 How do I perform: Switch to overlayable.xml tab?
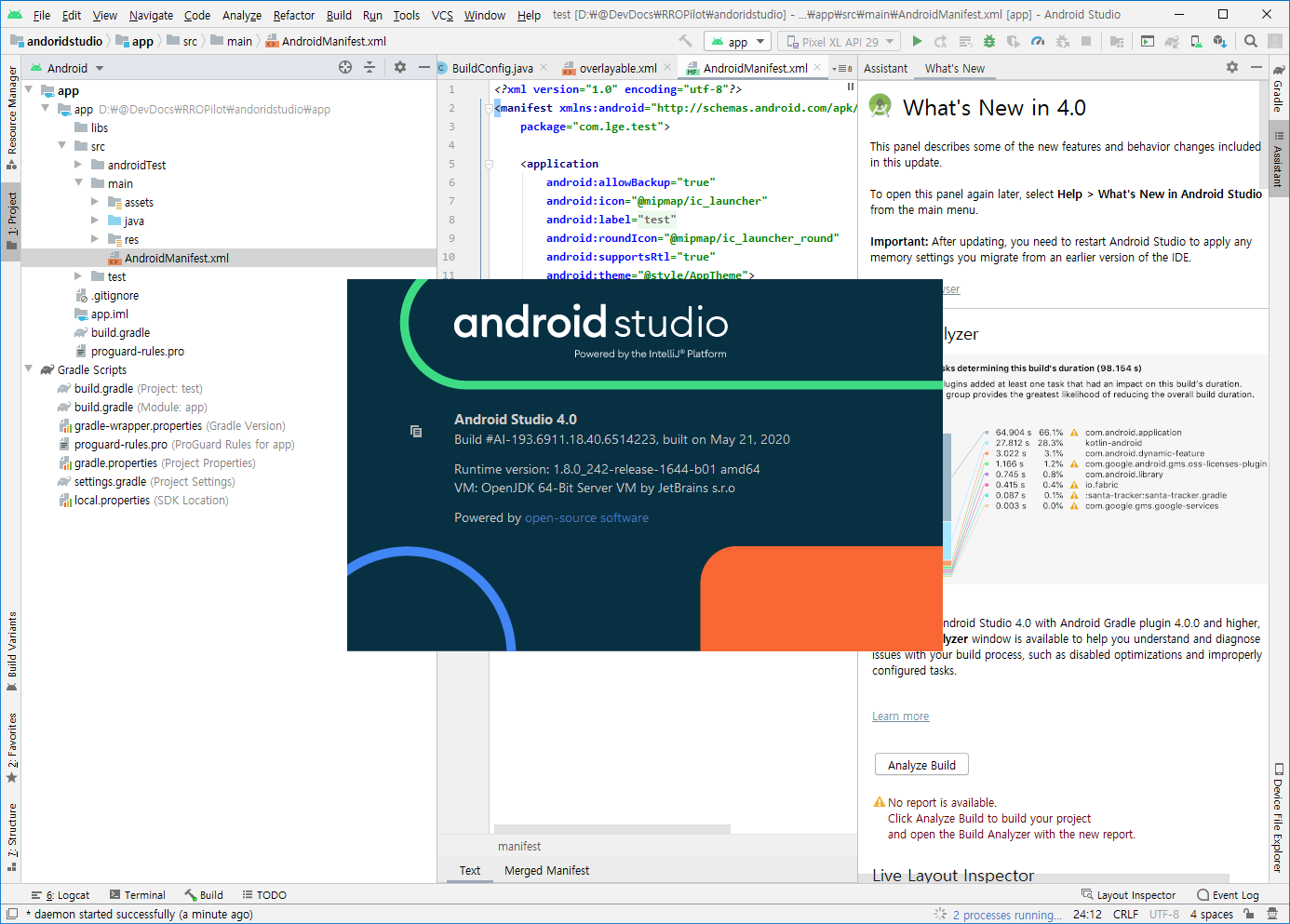(617, 68)
